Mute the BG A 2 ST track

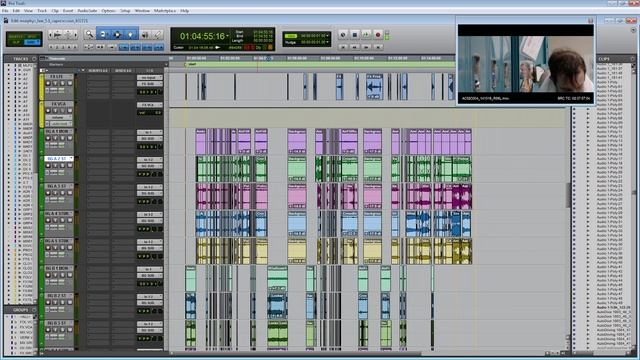point(69,166)
